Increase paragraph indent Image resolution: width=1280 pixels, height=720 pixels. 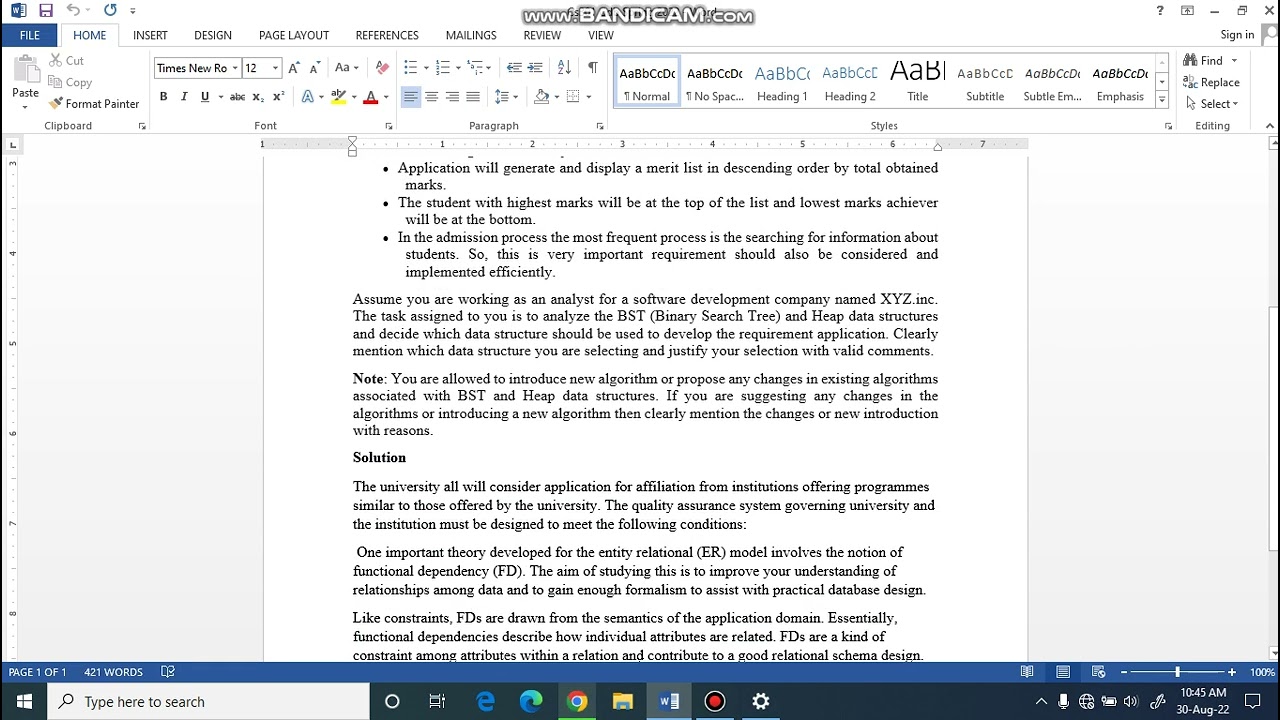(x=535, y=68)
